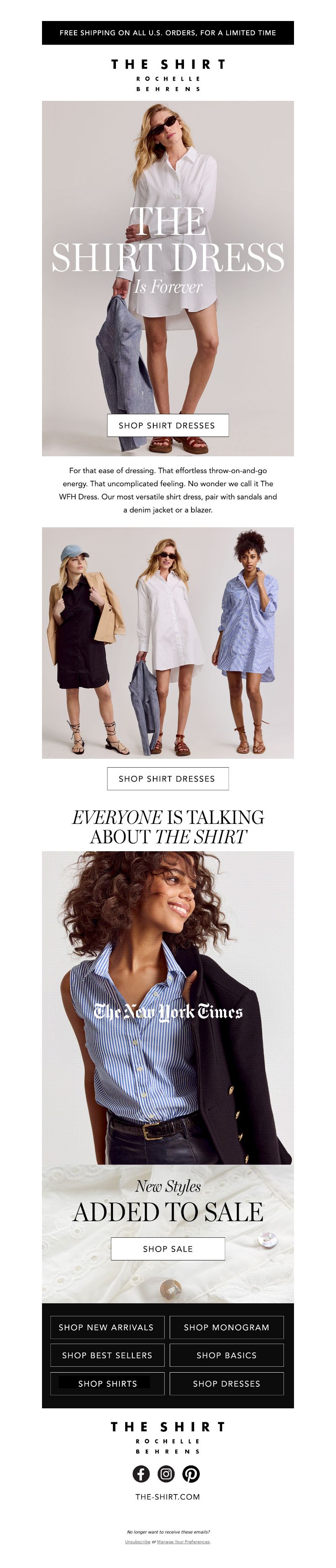
Task: Open the Facebook social icon
Action: tap(141, 1473)
